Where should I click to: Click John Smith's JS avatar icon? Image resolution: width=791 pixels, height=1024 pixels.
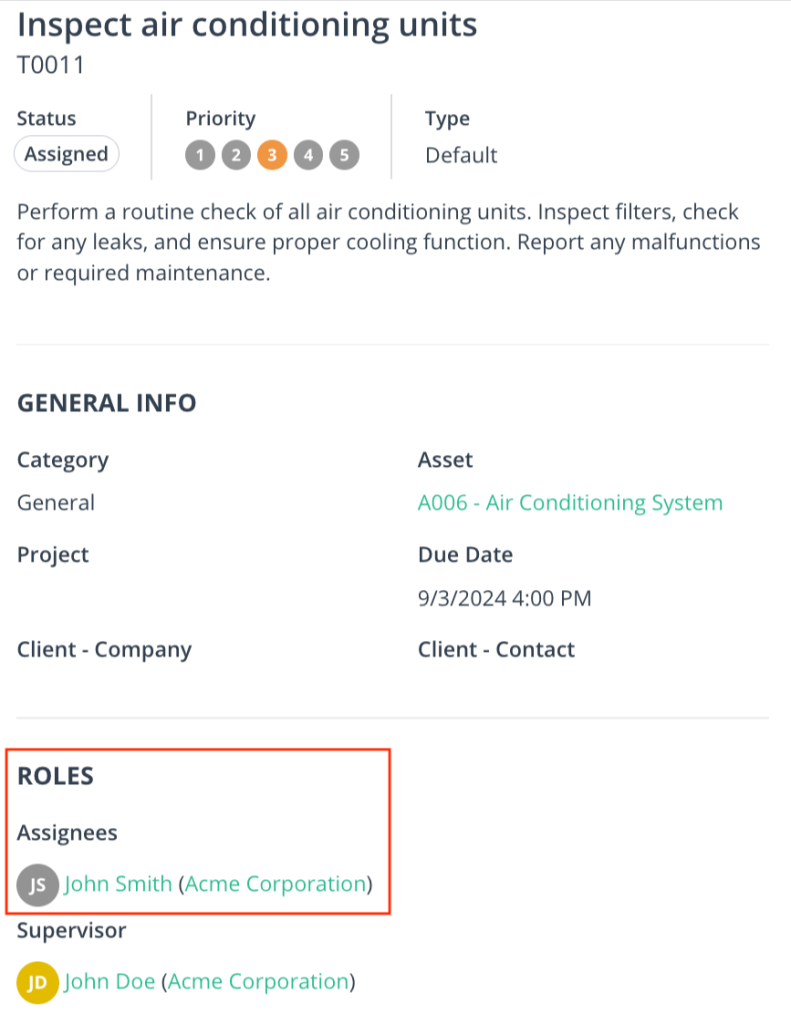[x=37, y=884]
